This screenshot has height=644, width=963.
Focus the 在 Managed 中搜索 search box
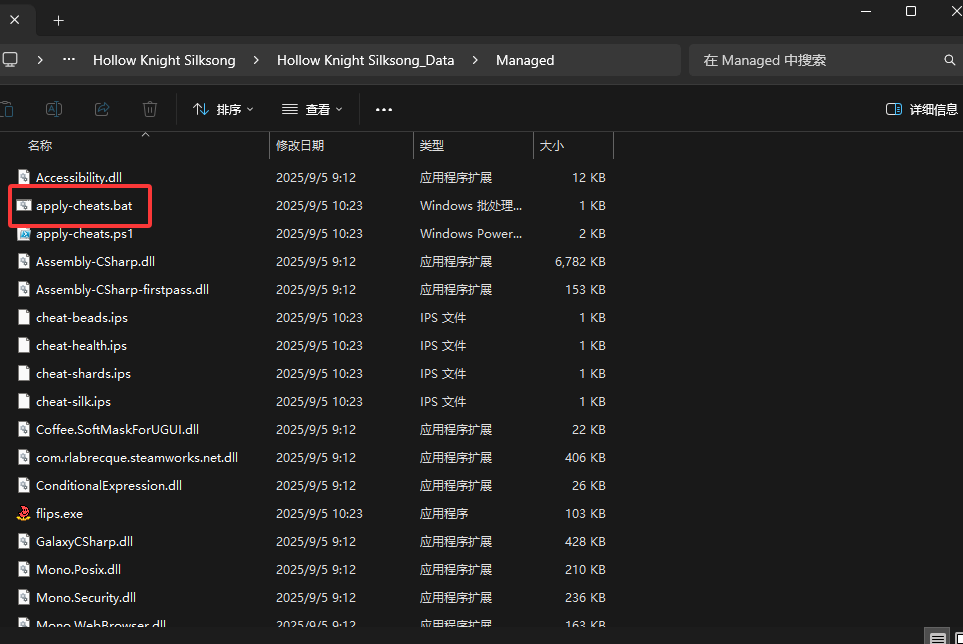[x=815, y=60]
